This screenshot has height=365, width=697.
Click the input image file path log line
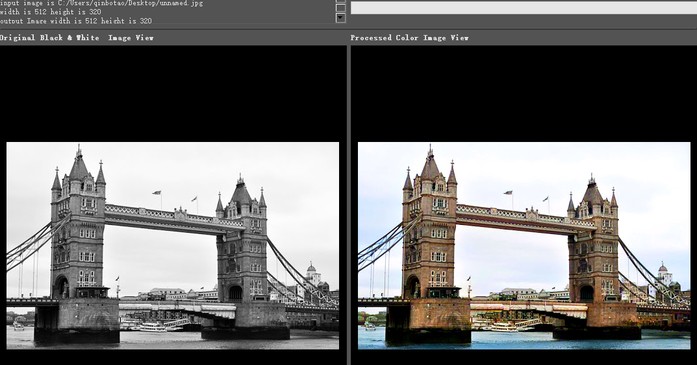pos(101,3)
